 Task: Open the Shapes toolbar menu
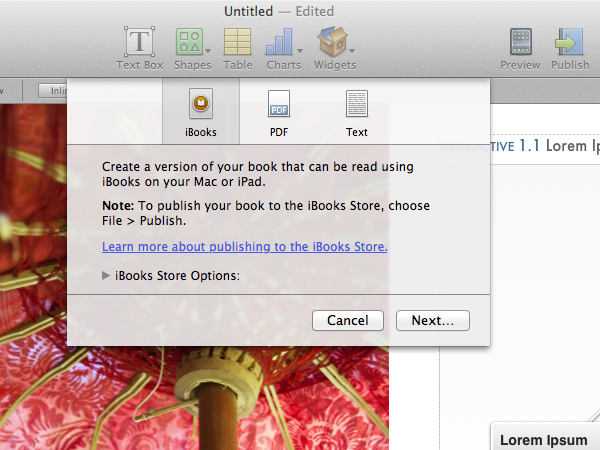(x=190, y=49)
